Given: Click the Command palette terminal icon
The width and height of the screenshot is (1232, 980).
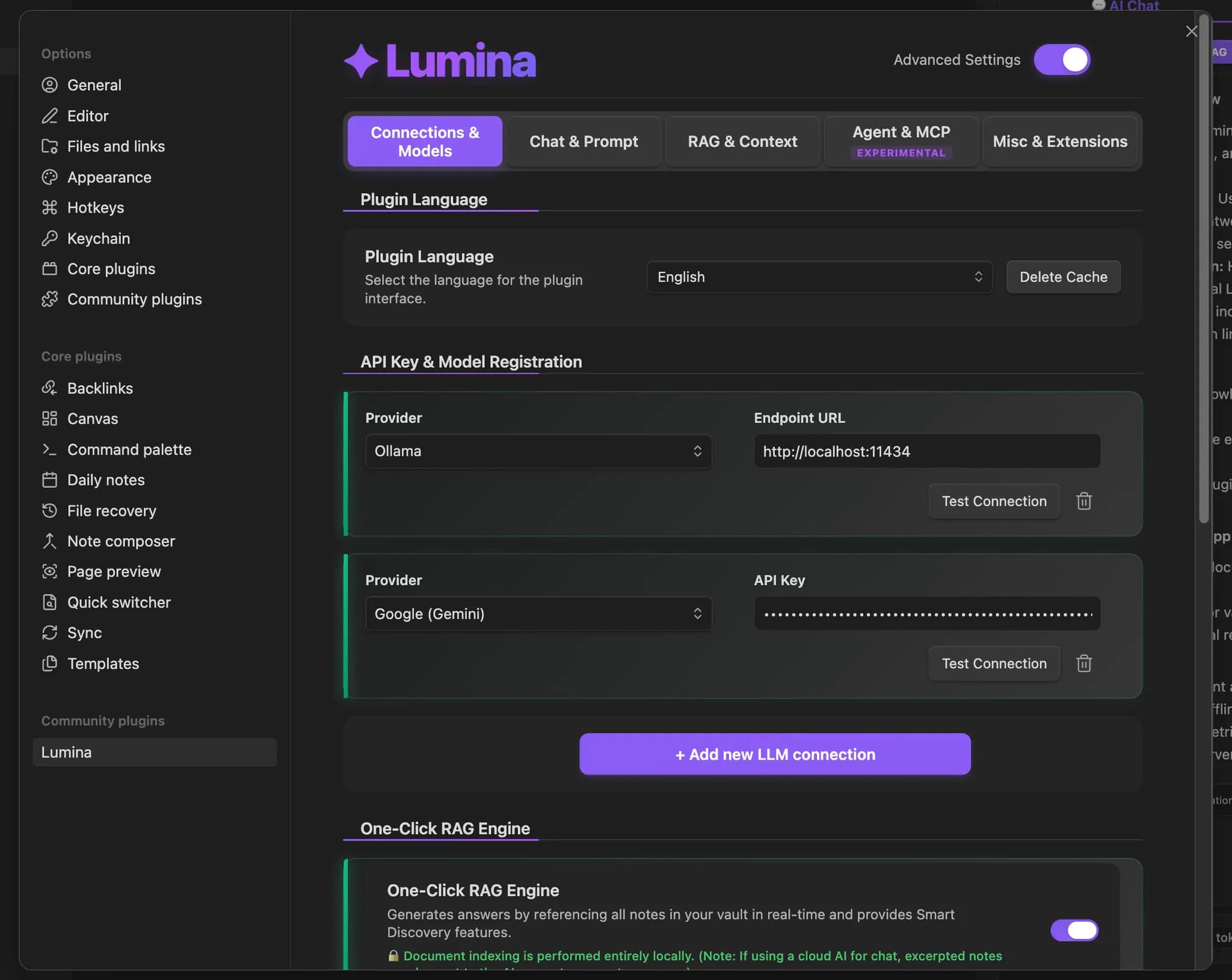Looking at the screenshot, I should (49, 449).
